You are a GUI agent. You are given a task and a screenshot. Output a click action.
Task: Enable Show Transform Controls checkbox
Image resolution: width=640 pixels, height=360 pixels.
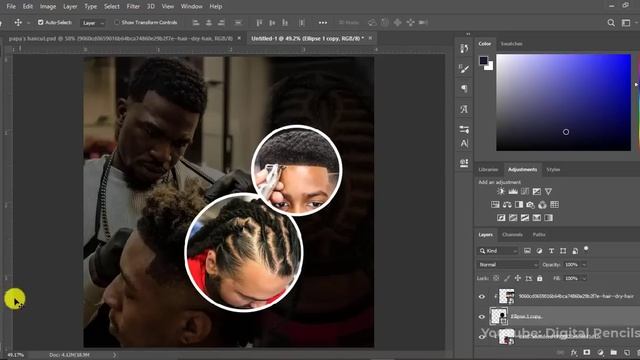(x=117, y=22)
